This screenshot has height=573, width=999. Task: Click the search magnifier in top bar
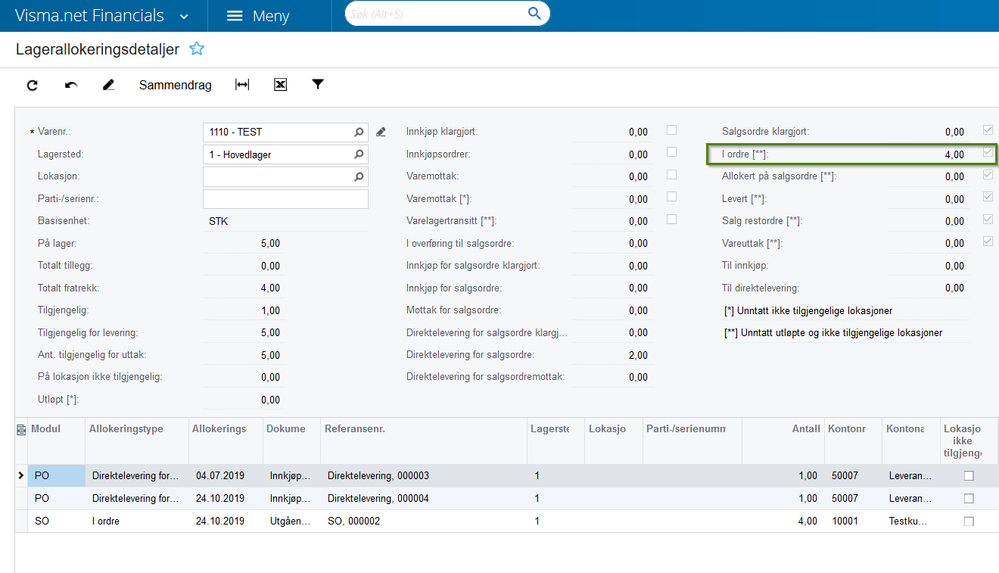(535, 13)
